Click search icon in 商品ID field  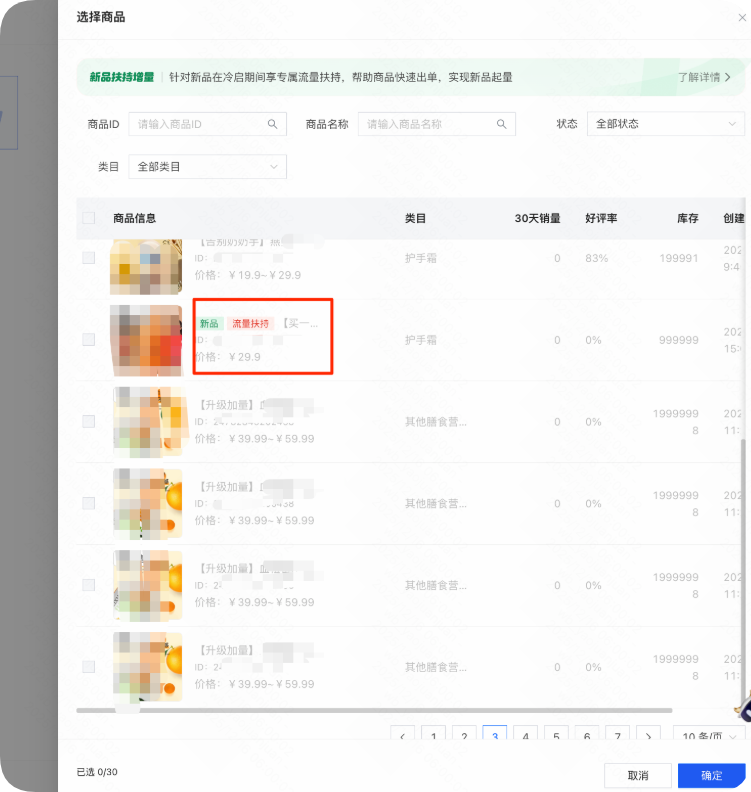(272, 124)
